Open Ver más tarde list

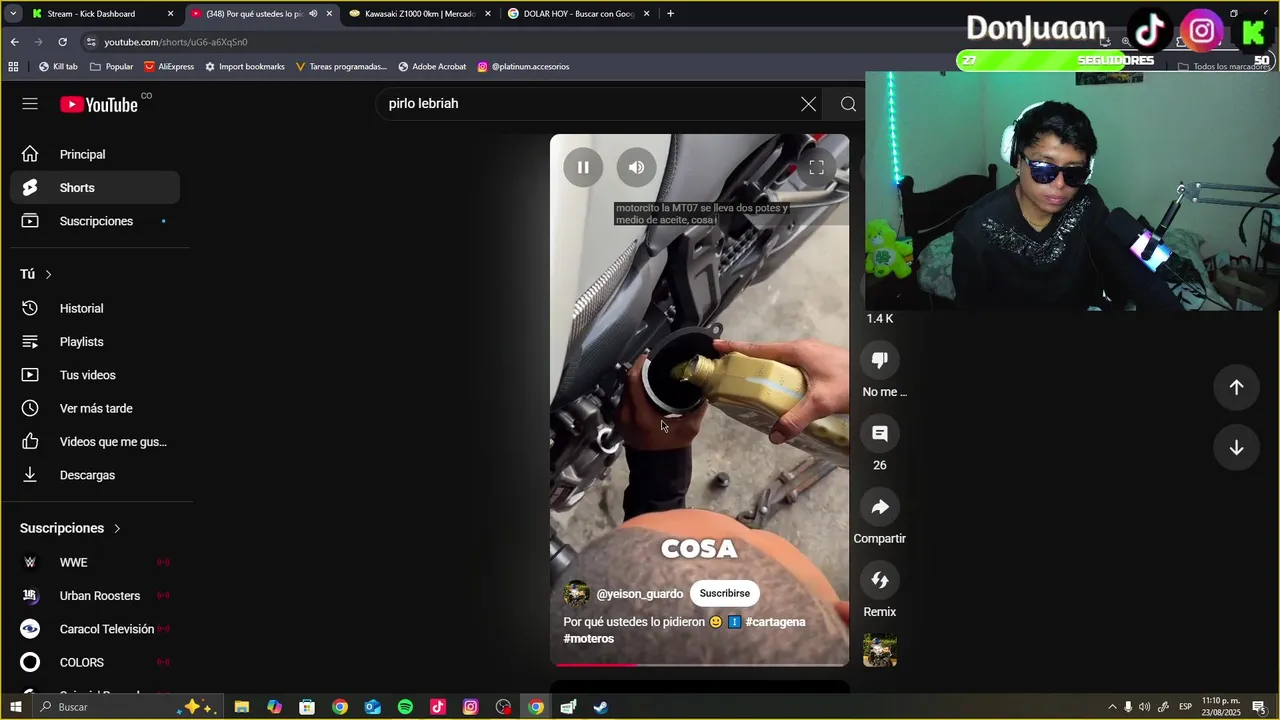[x=95, y=408]
